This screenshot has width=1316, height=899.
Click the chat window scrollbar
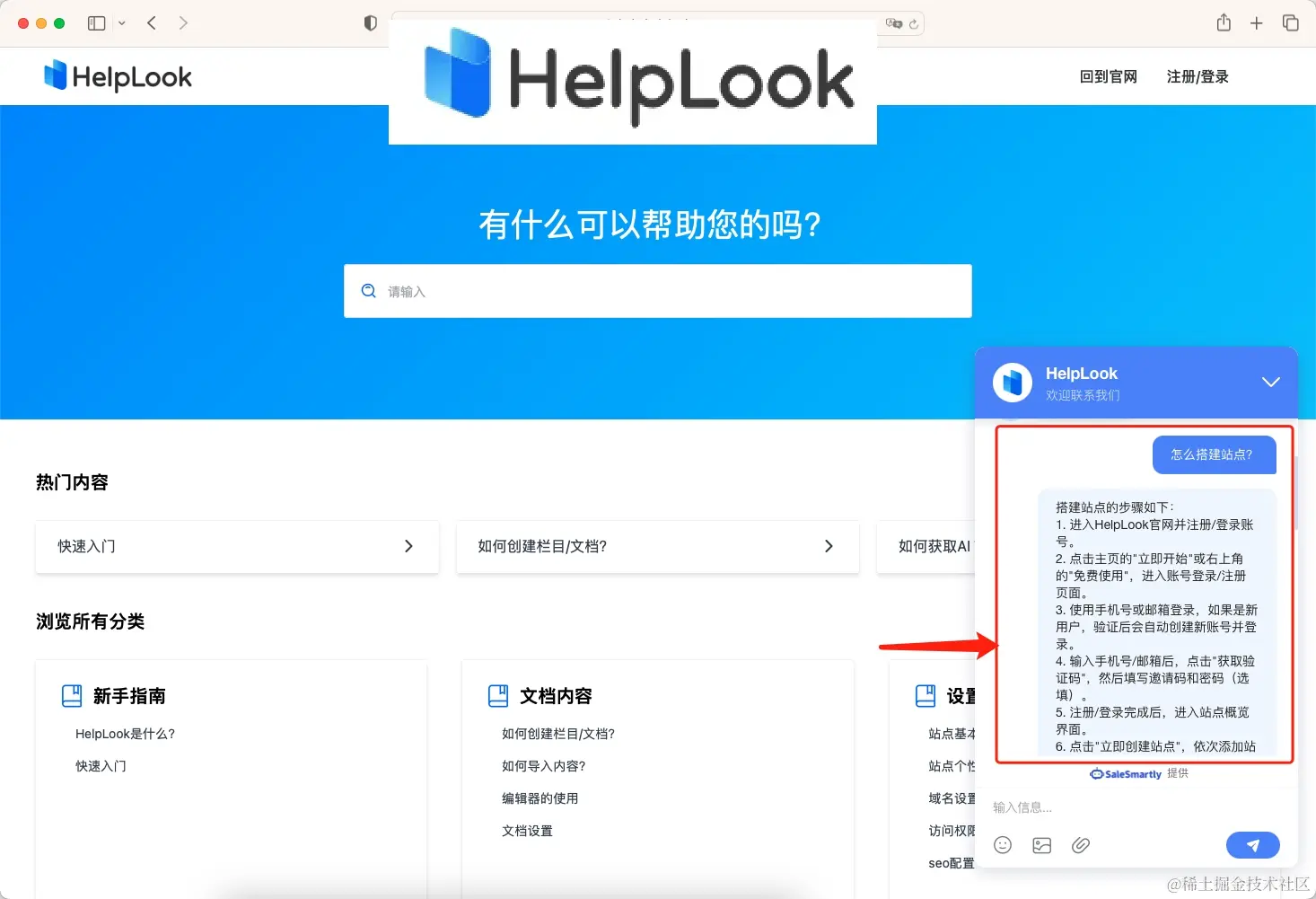pyautogui.click(x=1295, y=493)
